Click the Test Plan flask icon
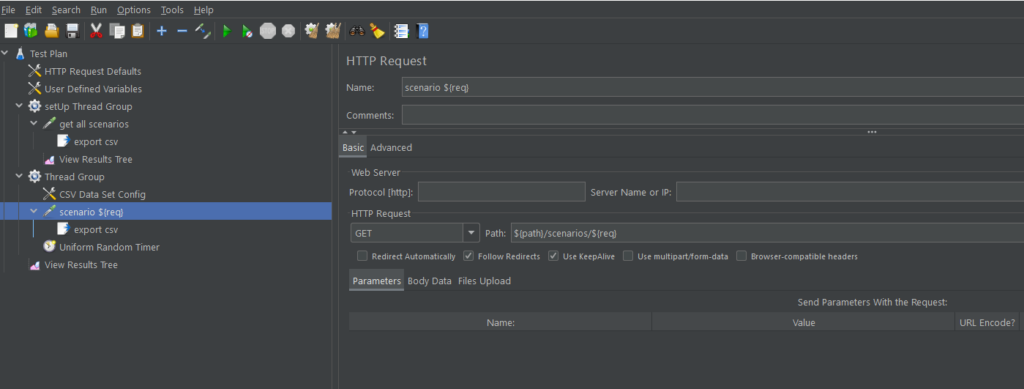The image size is (1024, 389). [x=20, y=54]
